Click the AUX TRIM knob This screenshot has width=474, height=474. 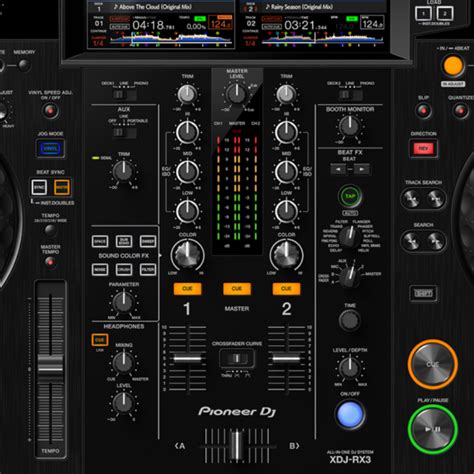click(x=123, y=171)
